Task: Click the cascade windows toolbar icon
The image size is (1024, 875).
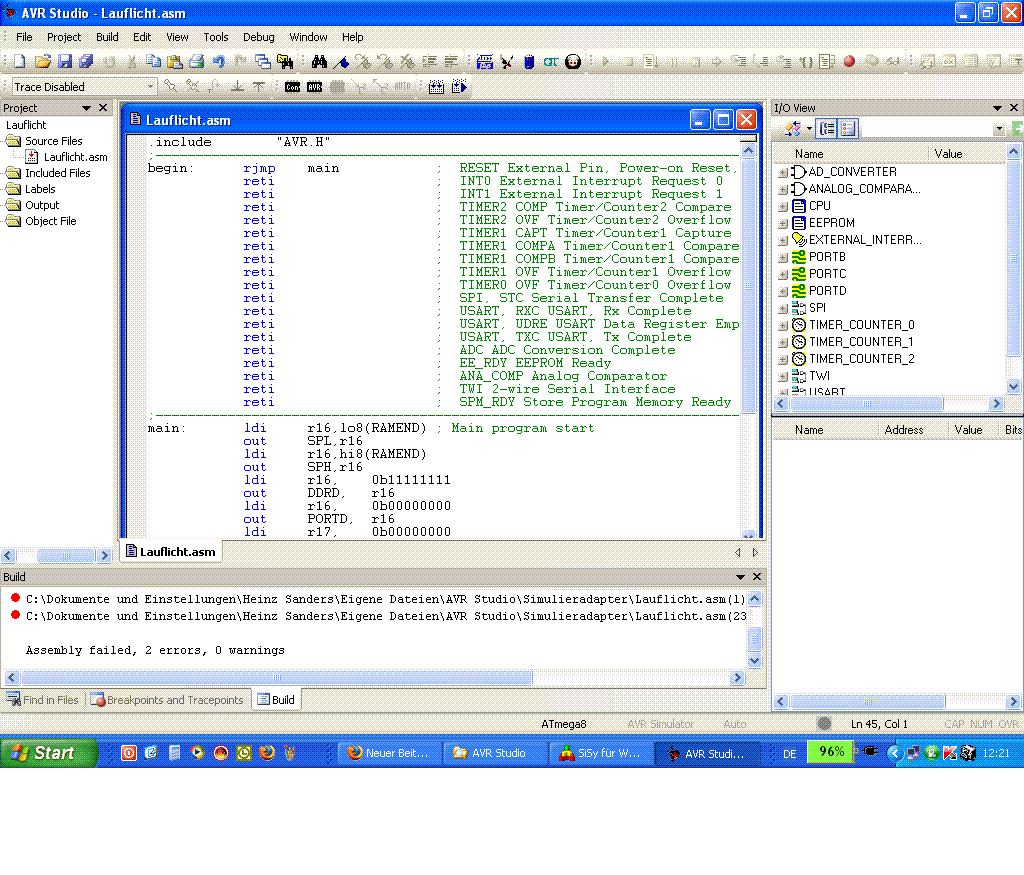Action: pos(263,61)
